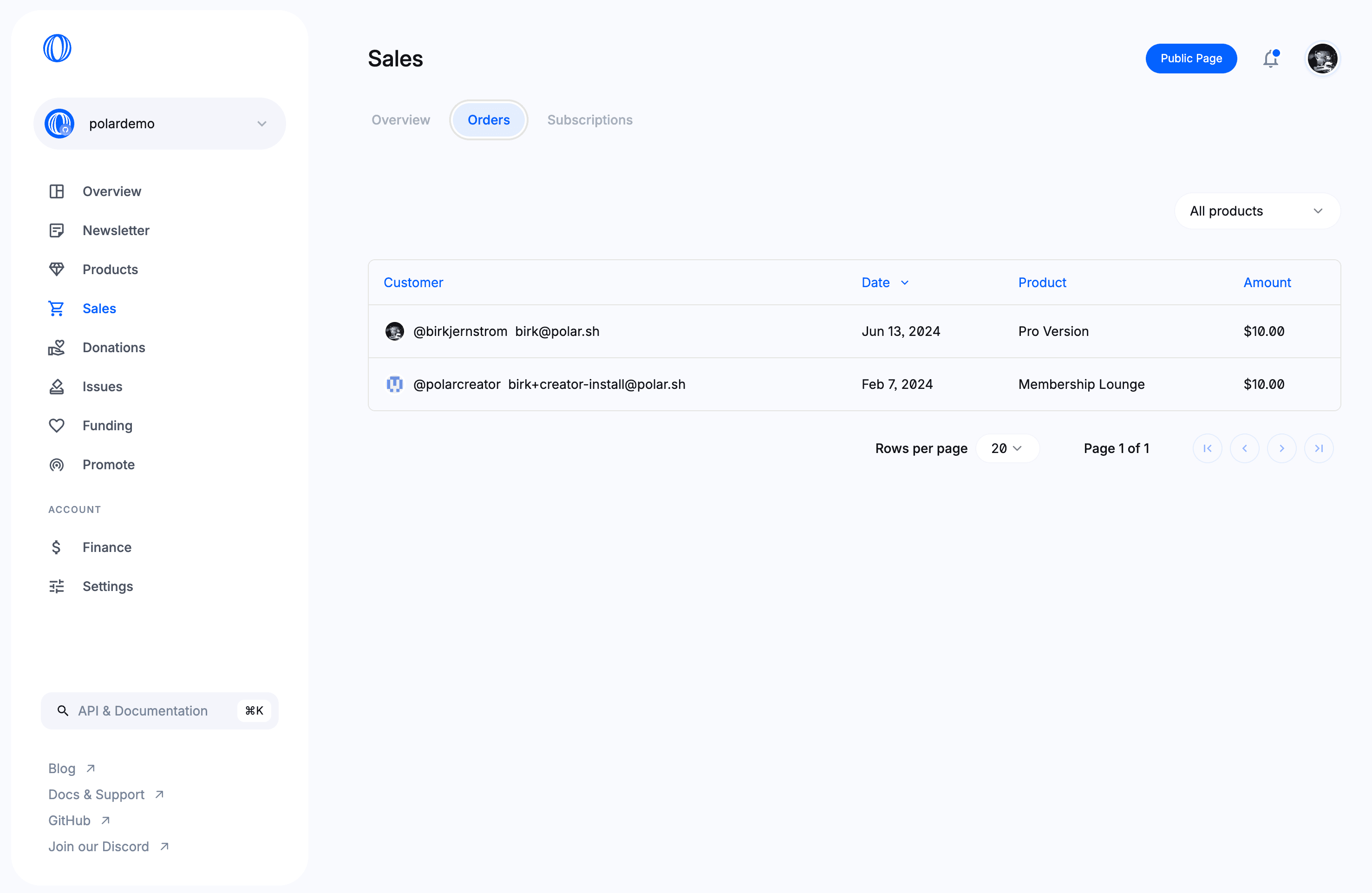Open the Funding sidebar icon

pos(57,425)
